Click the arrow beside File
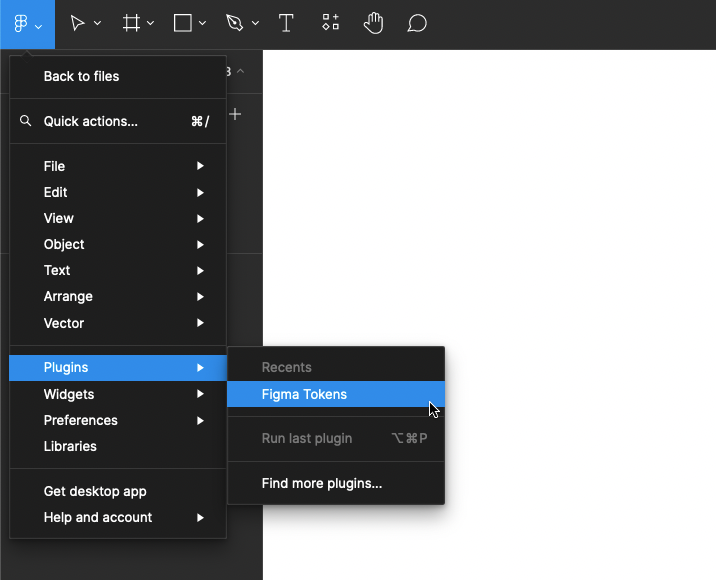The image size is (716, 580). click(x=200, y=166)
